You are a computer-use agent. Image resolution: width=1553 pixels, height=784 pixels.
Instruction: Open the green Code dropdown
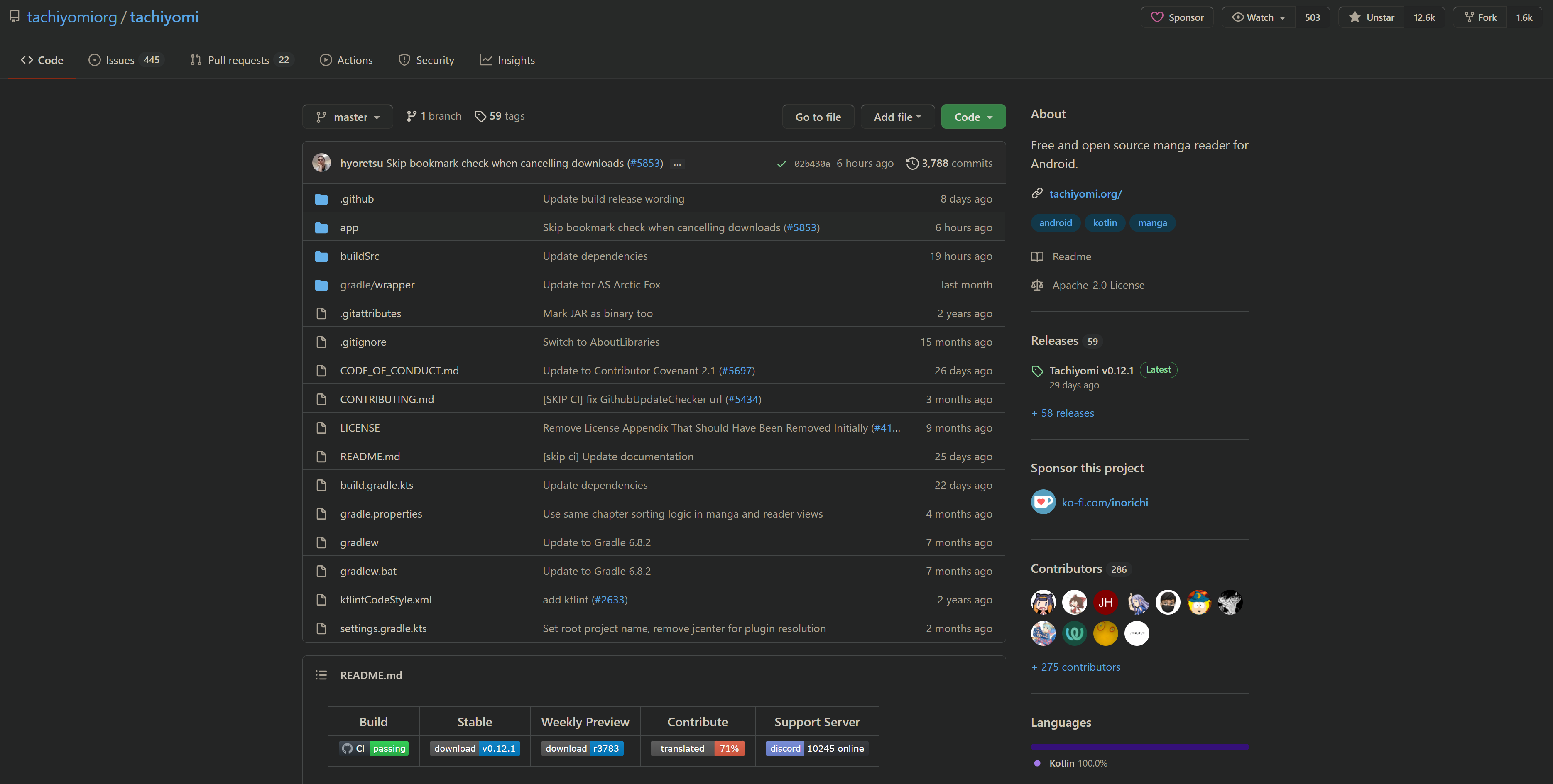pos(973,117)
